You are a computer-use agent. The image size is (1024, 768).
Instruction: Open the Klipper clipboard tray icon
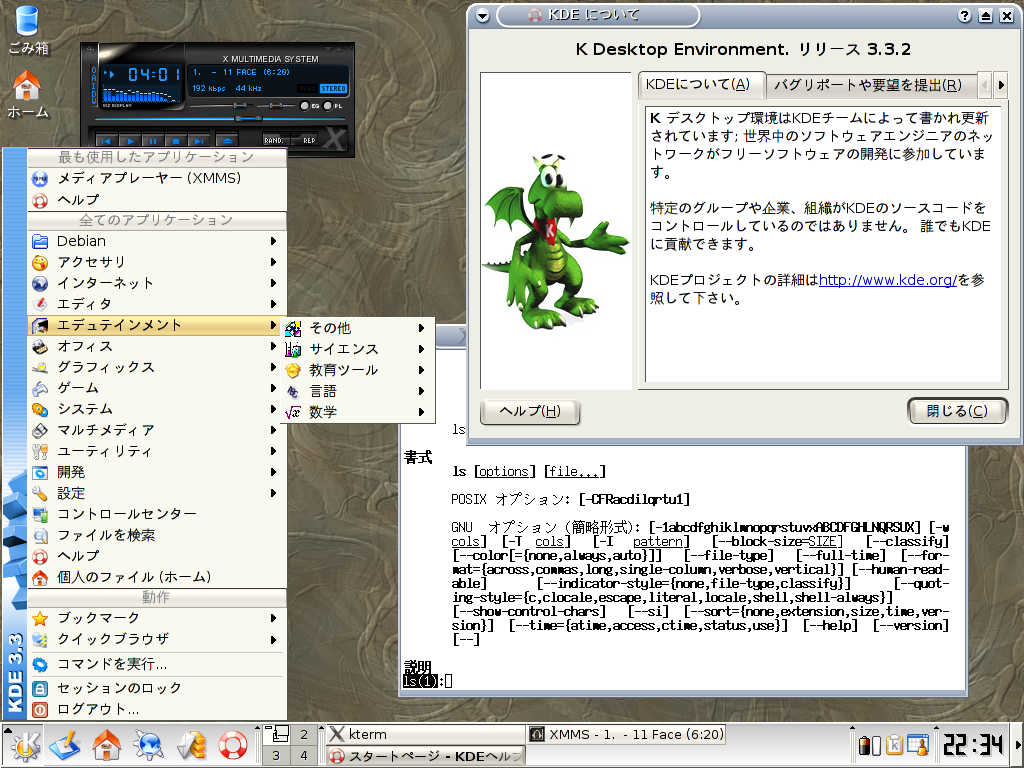pos(893,745)
